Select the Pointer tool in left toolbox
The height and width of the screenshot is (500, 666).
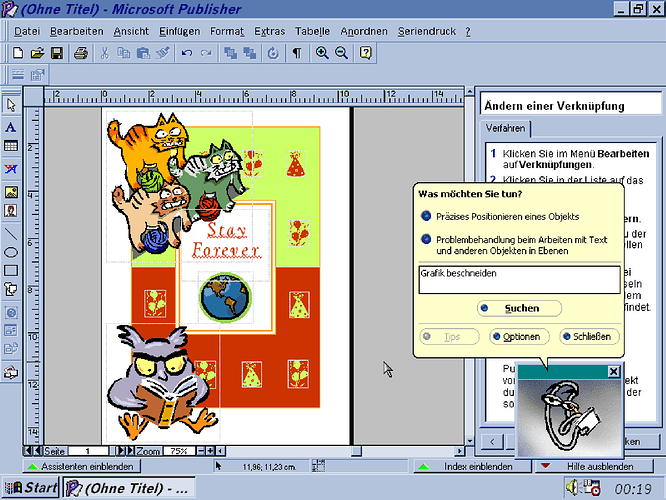[x=11, y=105]
